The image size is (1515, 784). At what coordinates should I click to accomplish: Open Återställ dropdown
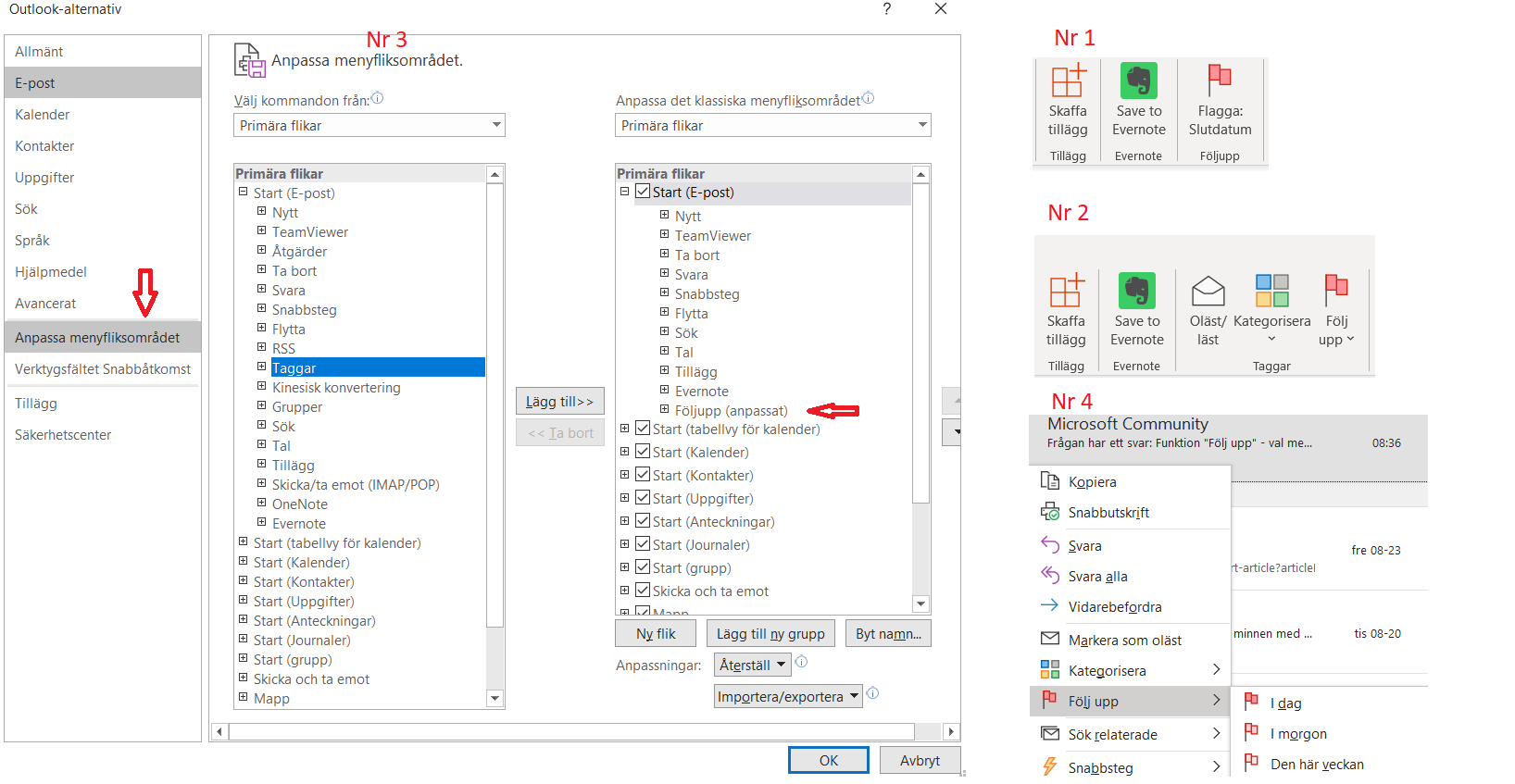[752, 665]
